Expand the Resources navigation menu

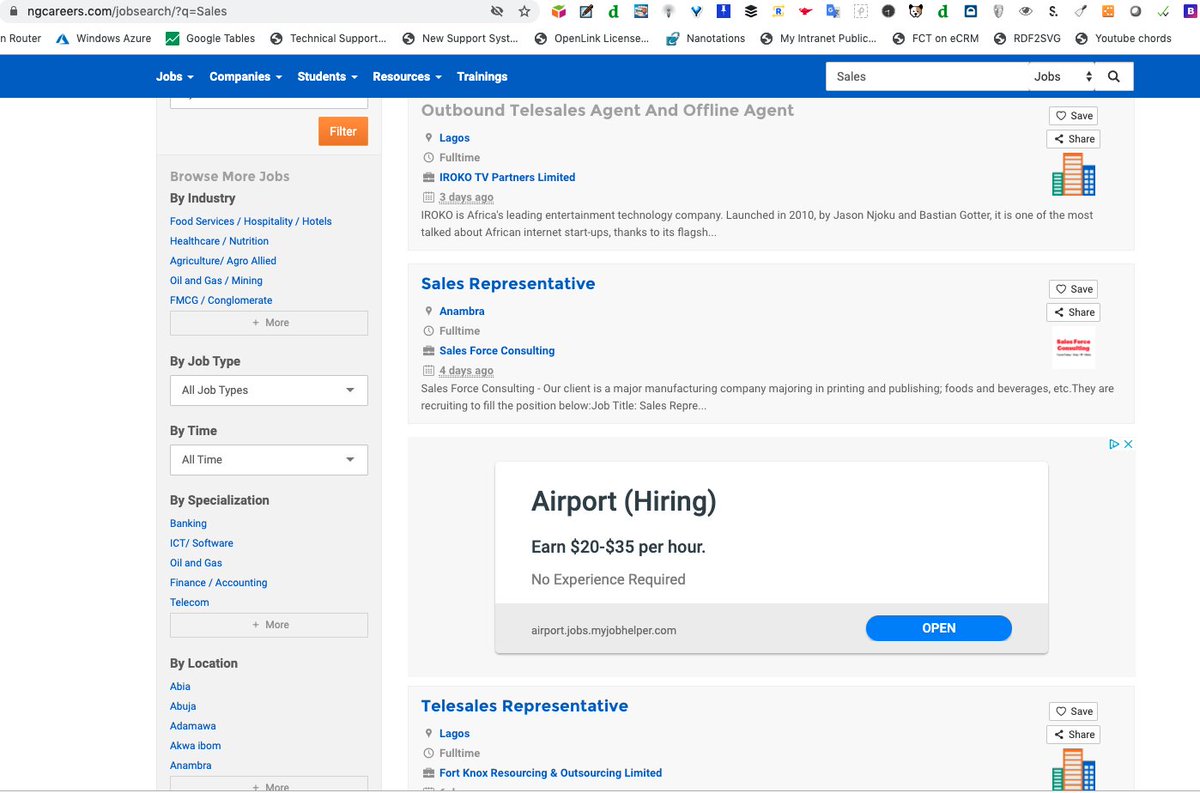(407, 76)
